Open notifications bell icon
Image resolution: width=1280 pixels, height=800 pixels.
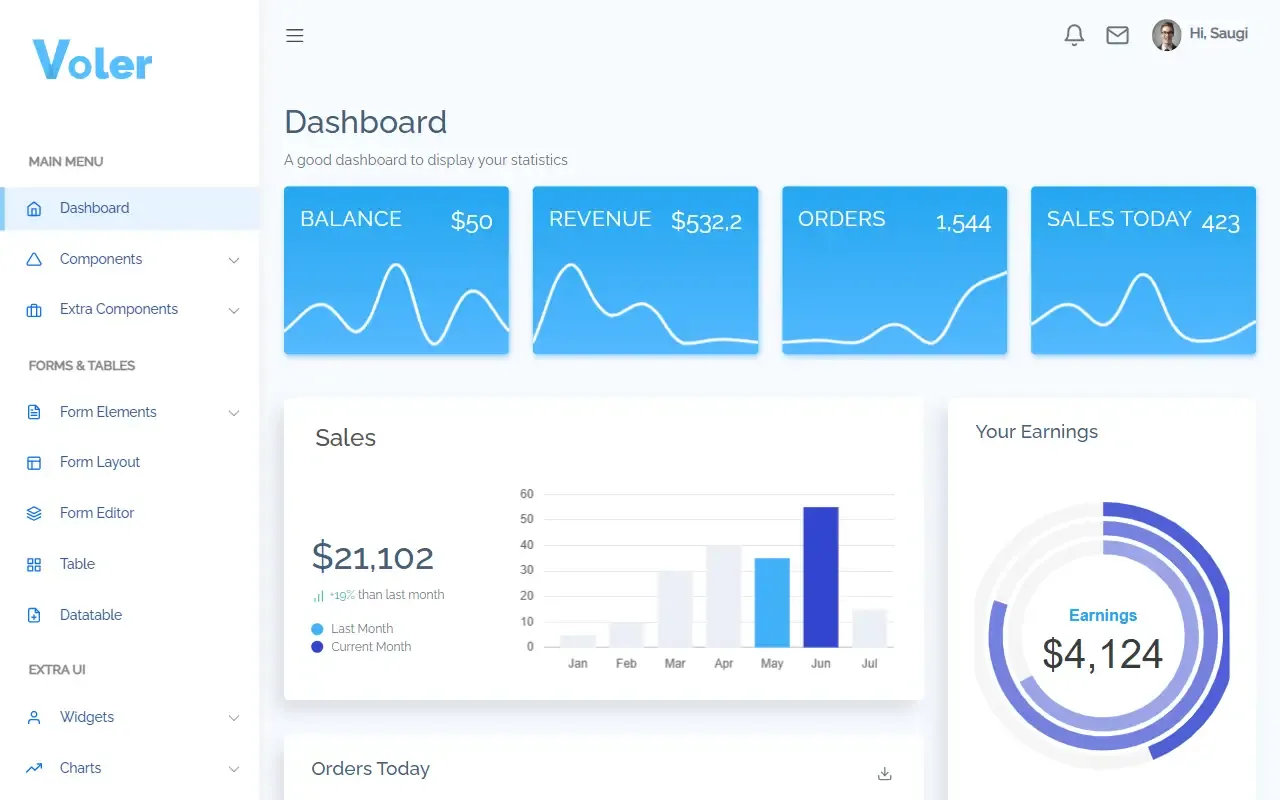[x=1074, y=35]
